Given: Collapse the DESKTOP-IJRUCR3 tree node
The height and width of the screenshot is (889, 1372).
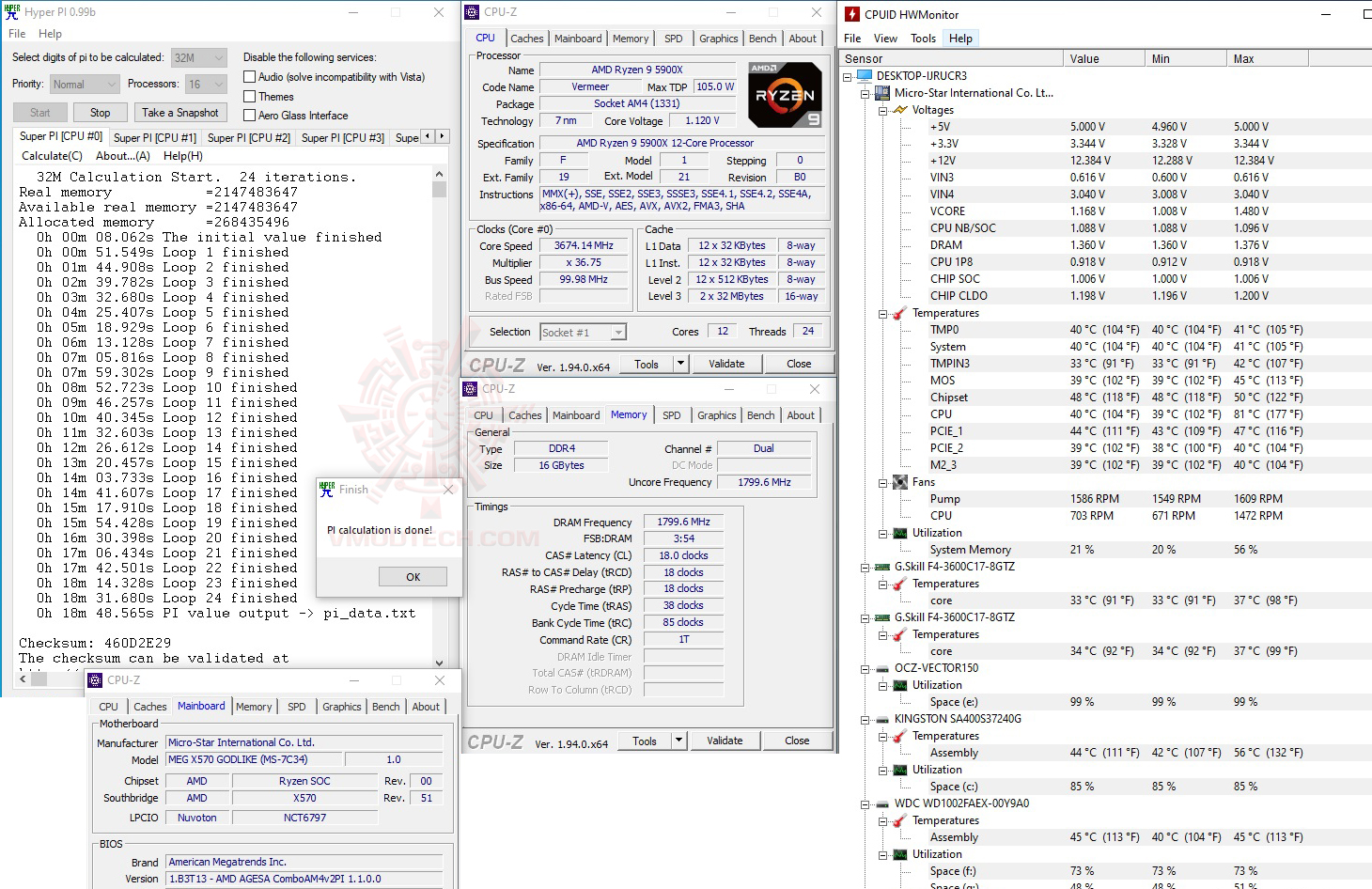Looking at the screenshot, I should coord(848,76).
